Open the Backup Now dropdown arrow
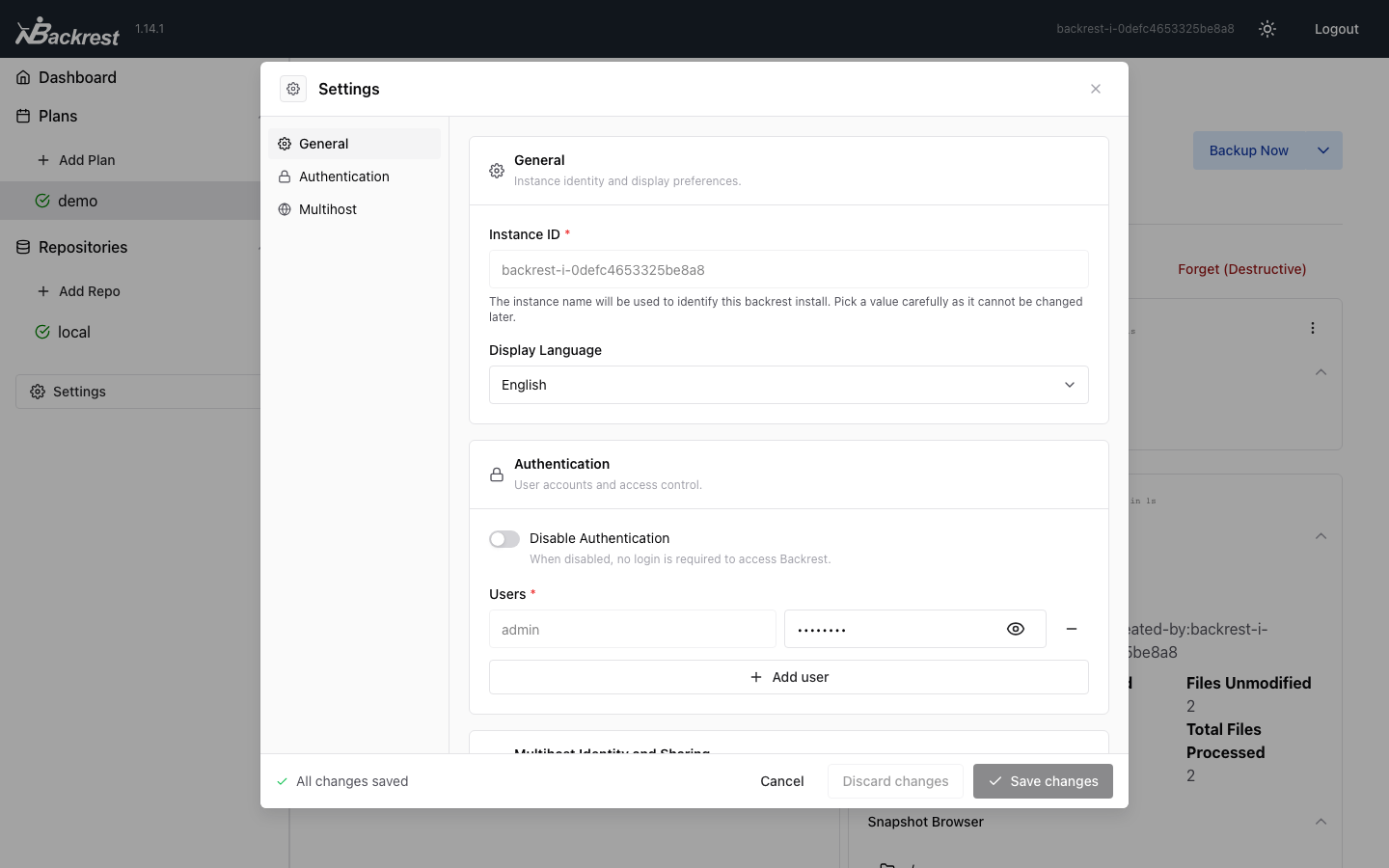The width and height of the screenshot is (1389, 868). pos(1323,150)
